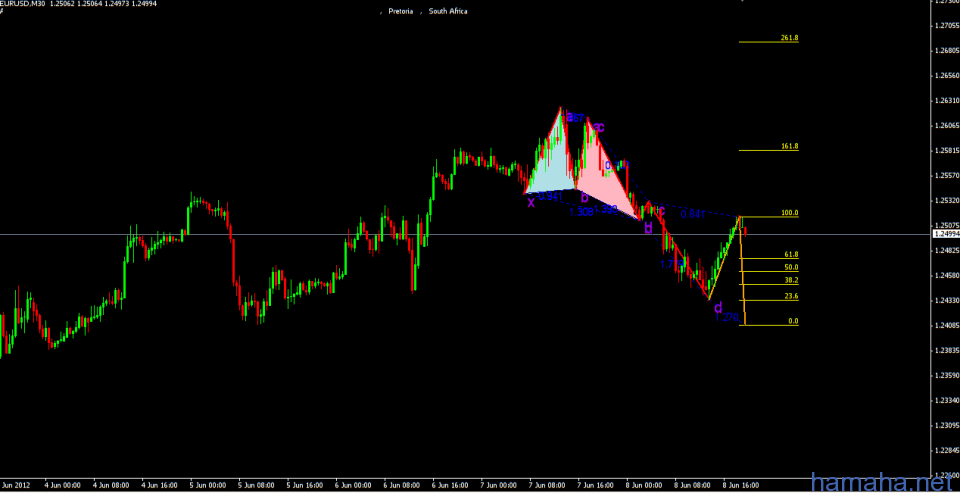960x493 pixels.
Task: Click the 1.26310 price scale value
Action: tap(947, 100)
